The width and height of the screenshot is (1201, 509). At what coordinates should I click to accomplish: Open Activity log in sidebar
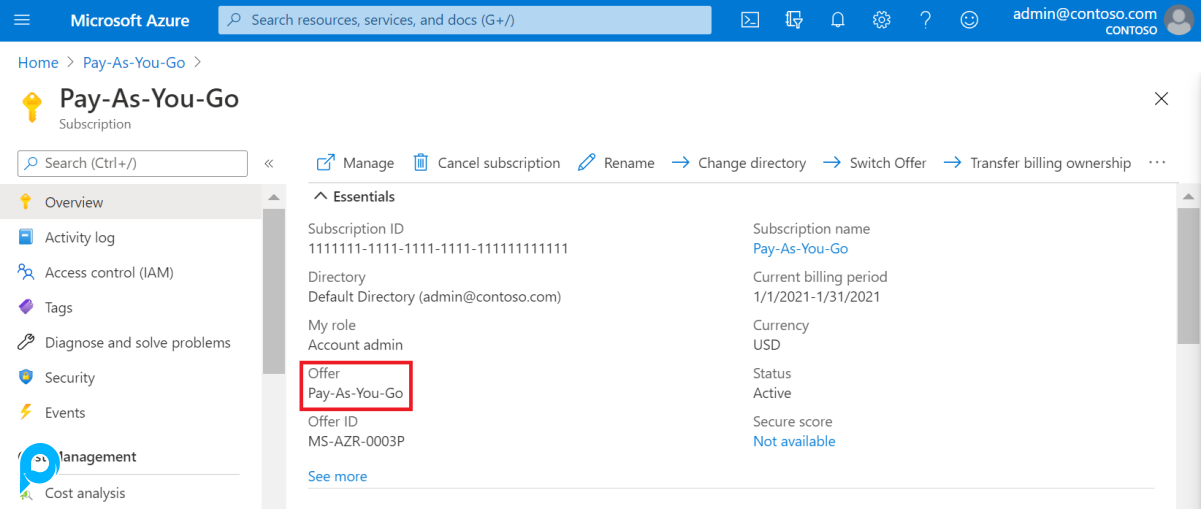[79, 237]
